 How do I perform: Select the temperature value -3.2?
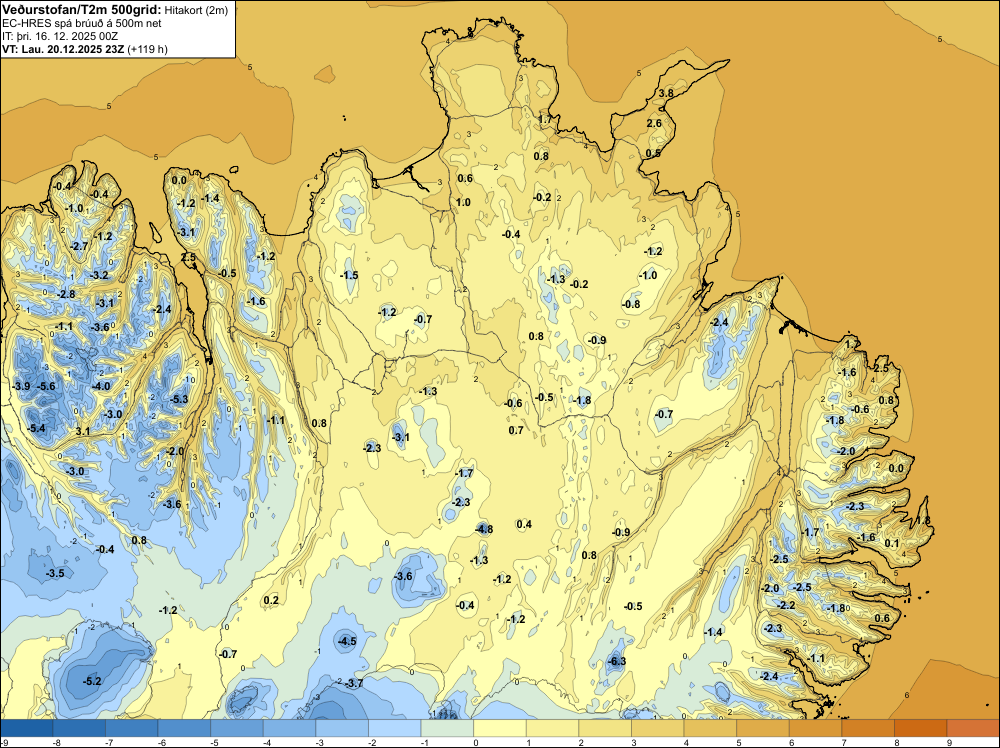99,275
